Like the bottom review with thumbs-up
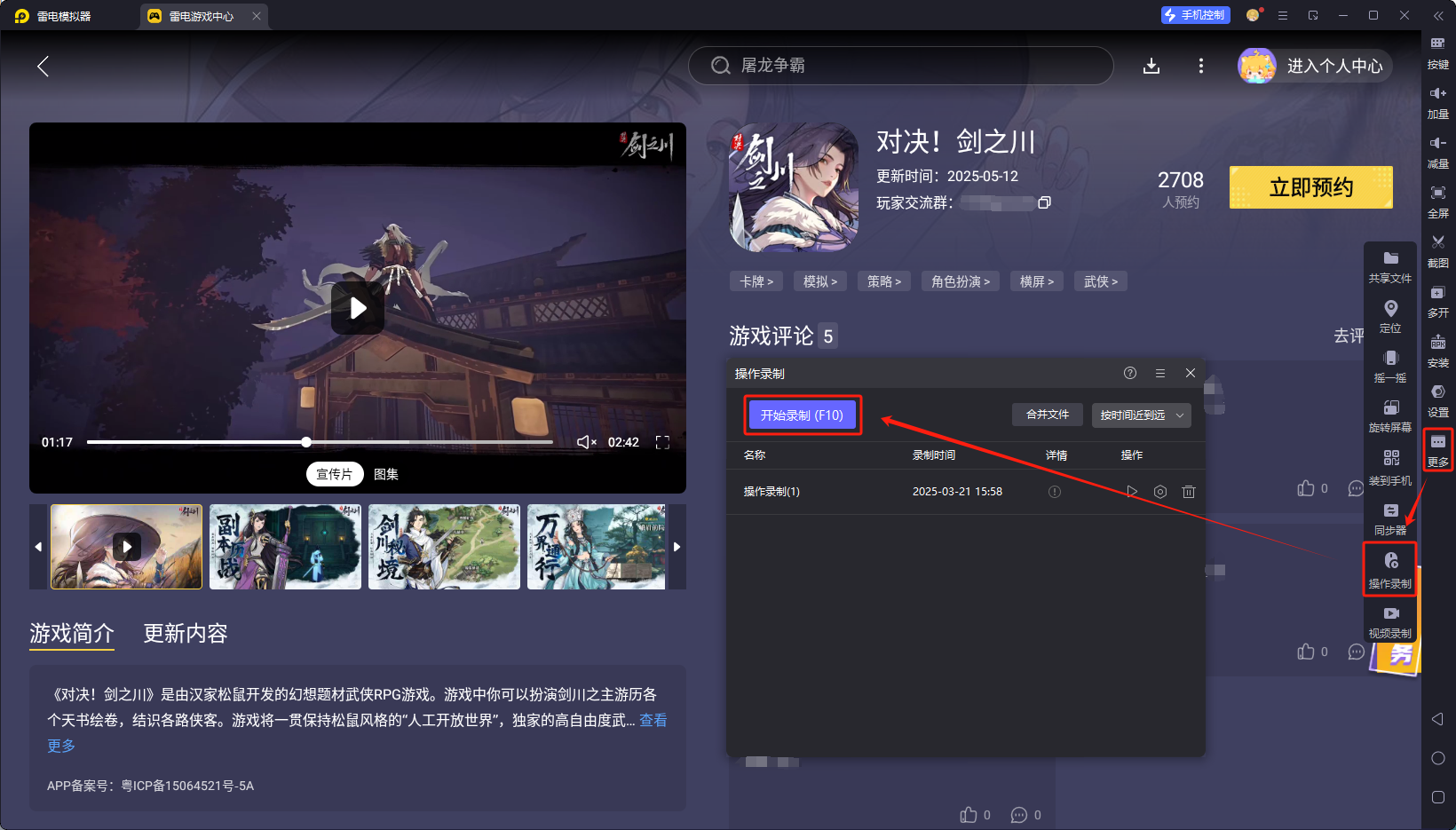The image size is (1456, 830). 969,815
